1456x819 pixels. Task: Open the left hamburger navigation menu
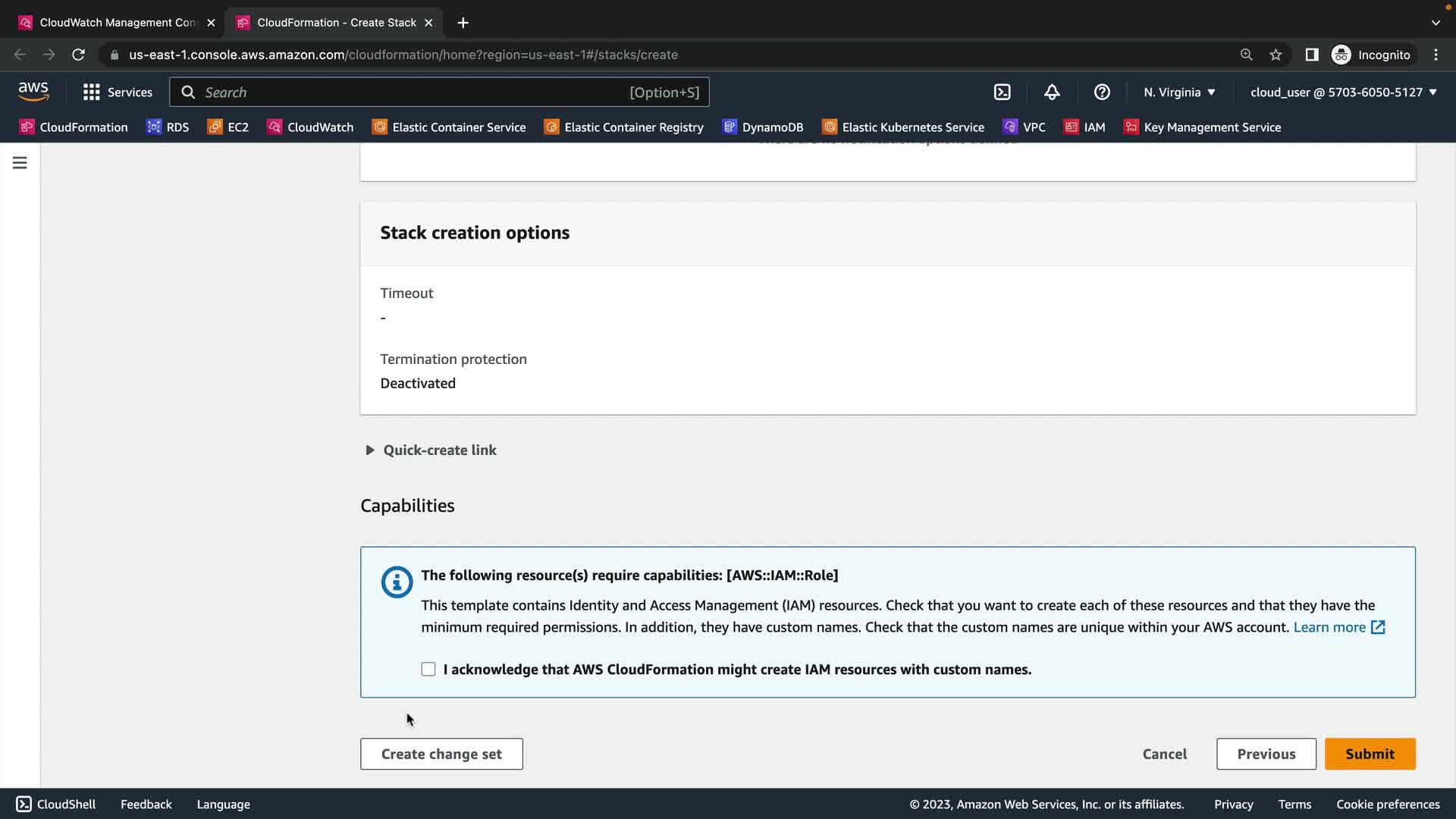pyautogui.click(x=20, y=162)
